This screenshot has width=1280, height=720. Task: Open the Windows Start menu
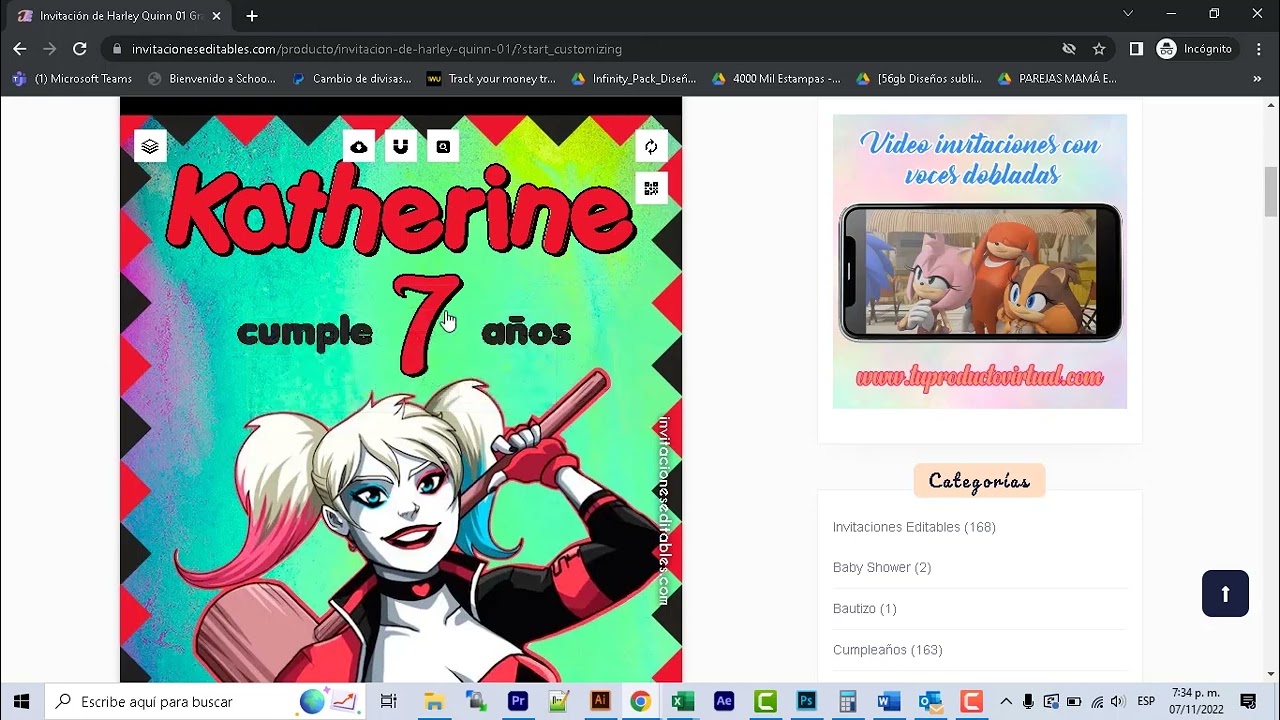[21, 701]
